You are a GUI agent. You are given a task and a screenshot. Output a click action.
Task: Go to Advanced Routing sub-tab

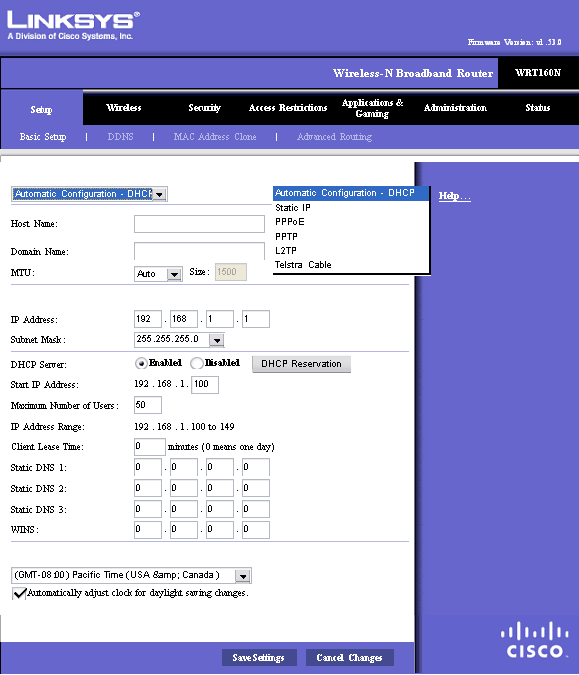point(334,136)
